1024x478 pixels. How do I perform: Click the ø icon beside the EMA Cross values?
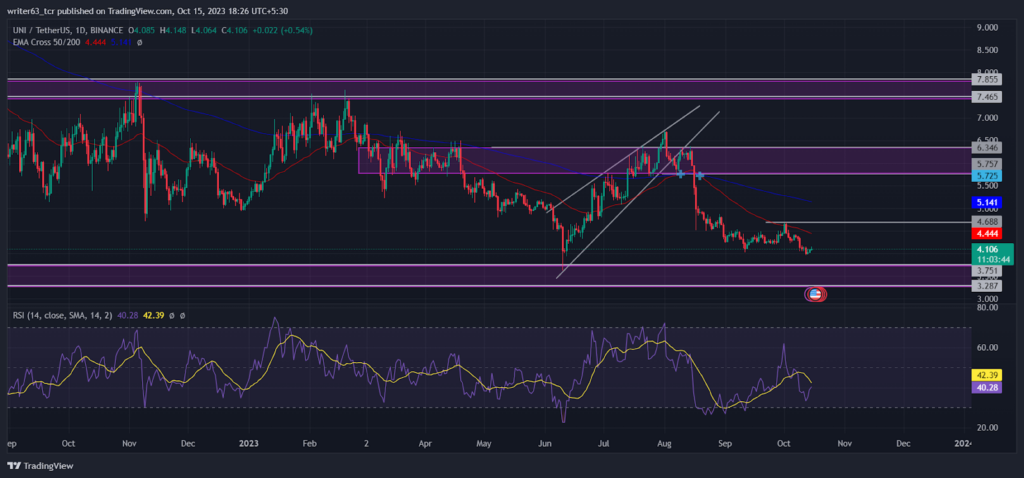point(140,42)
